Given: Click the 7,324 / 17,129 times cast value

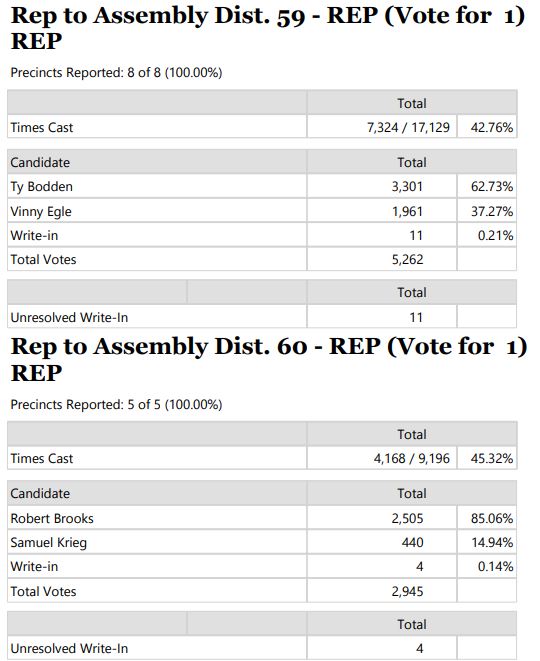Looking at the screenshot, I should (408, 127).
